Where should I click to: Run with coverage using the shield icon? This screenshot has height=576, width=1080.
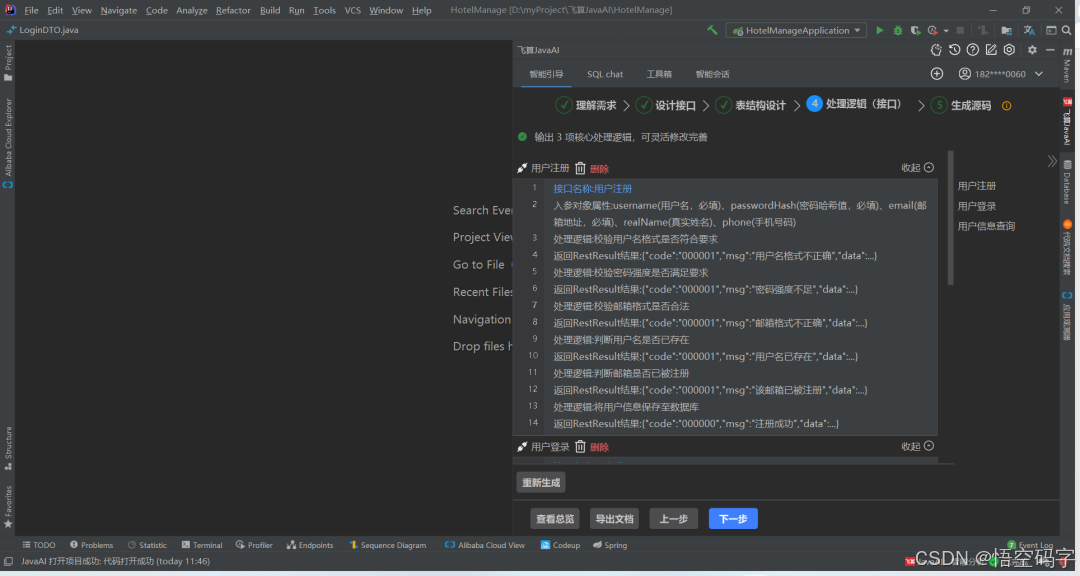(x=915, y=30)
